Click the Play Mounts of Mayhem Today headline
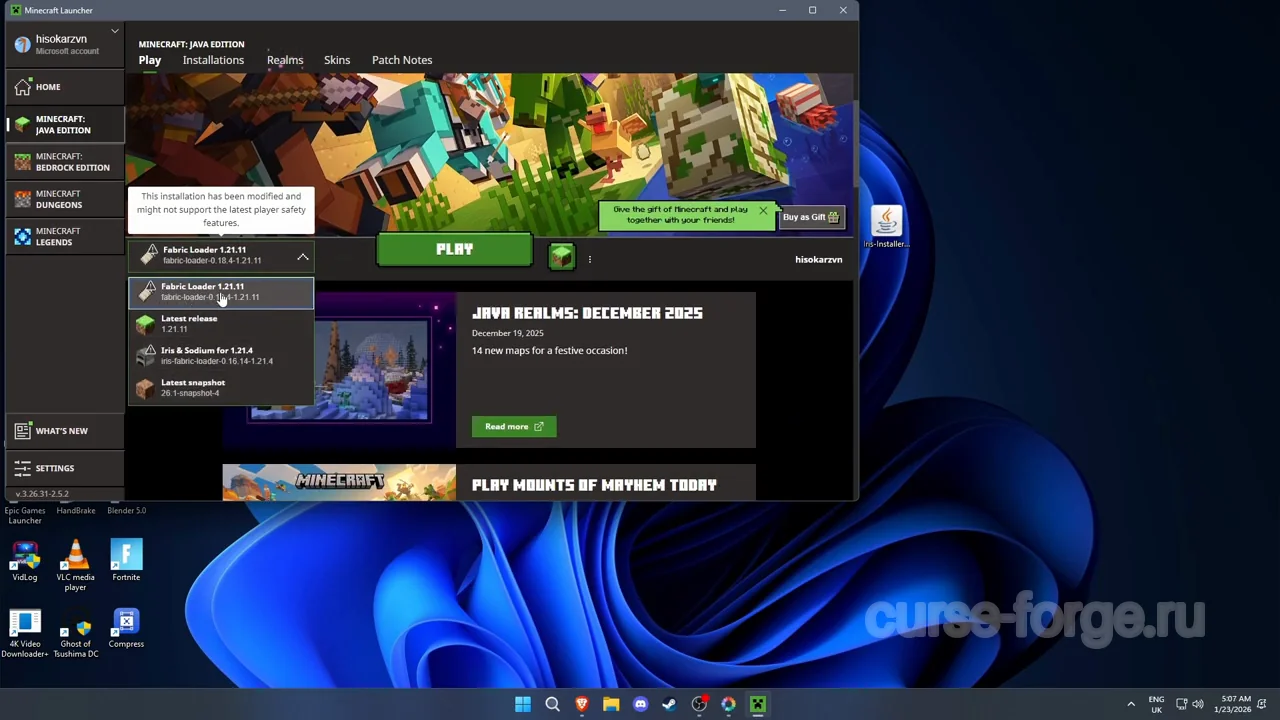The width and height of the screenshot is (1280, 720). [x=594, y=485]
